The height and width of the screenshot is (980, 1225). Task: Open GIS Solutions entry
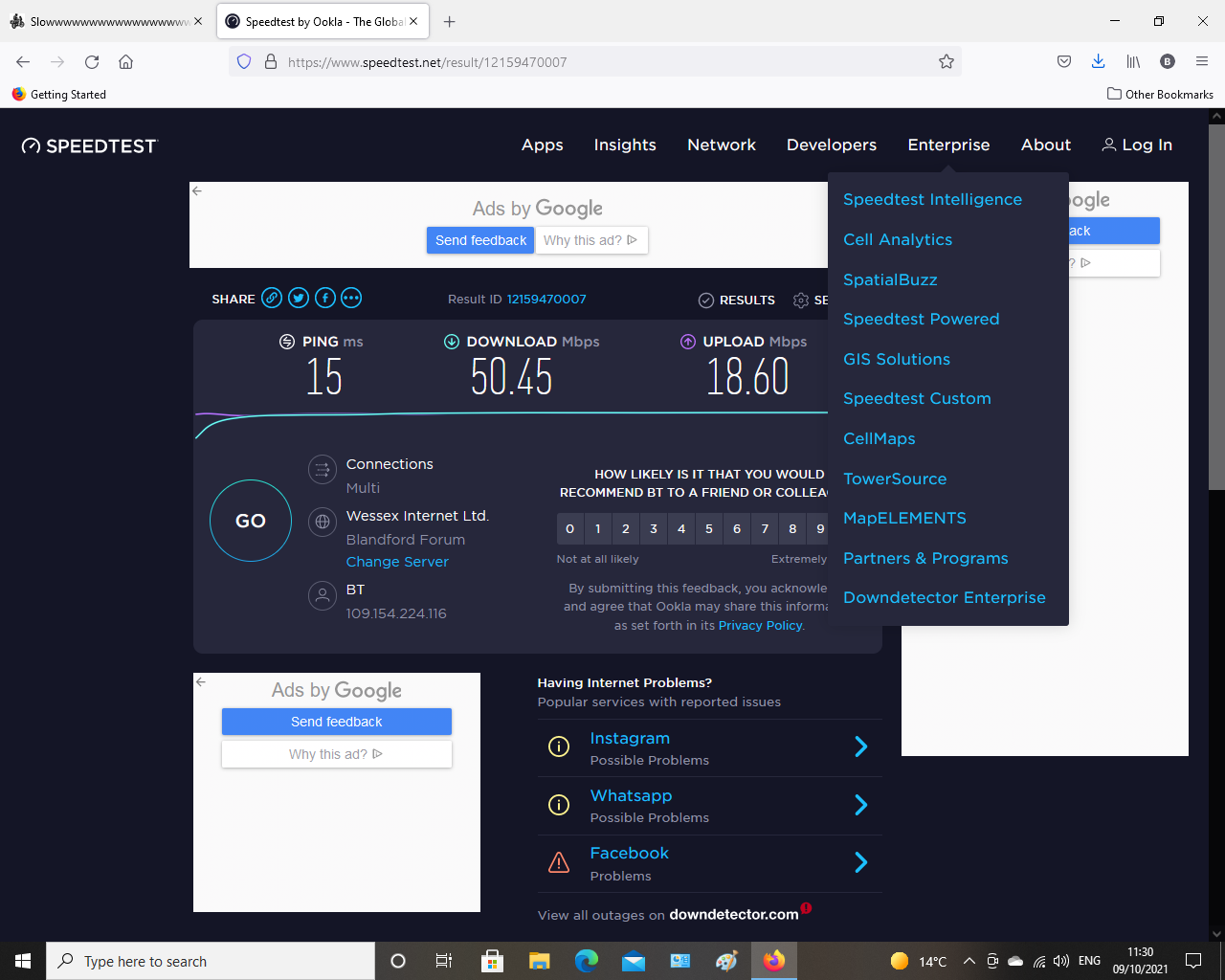click(897, 359)
